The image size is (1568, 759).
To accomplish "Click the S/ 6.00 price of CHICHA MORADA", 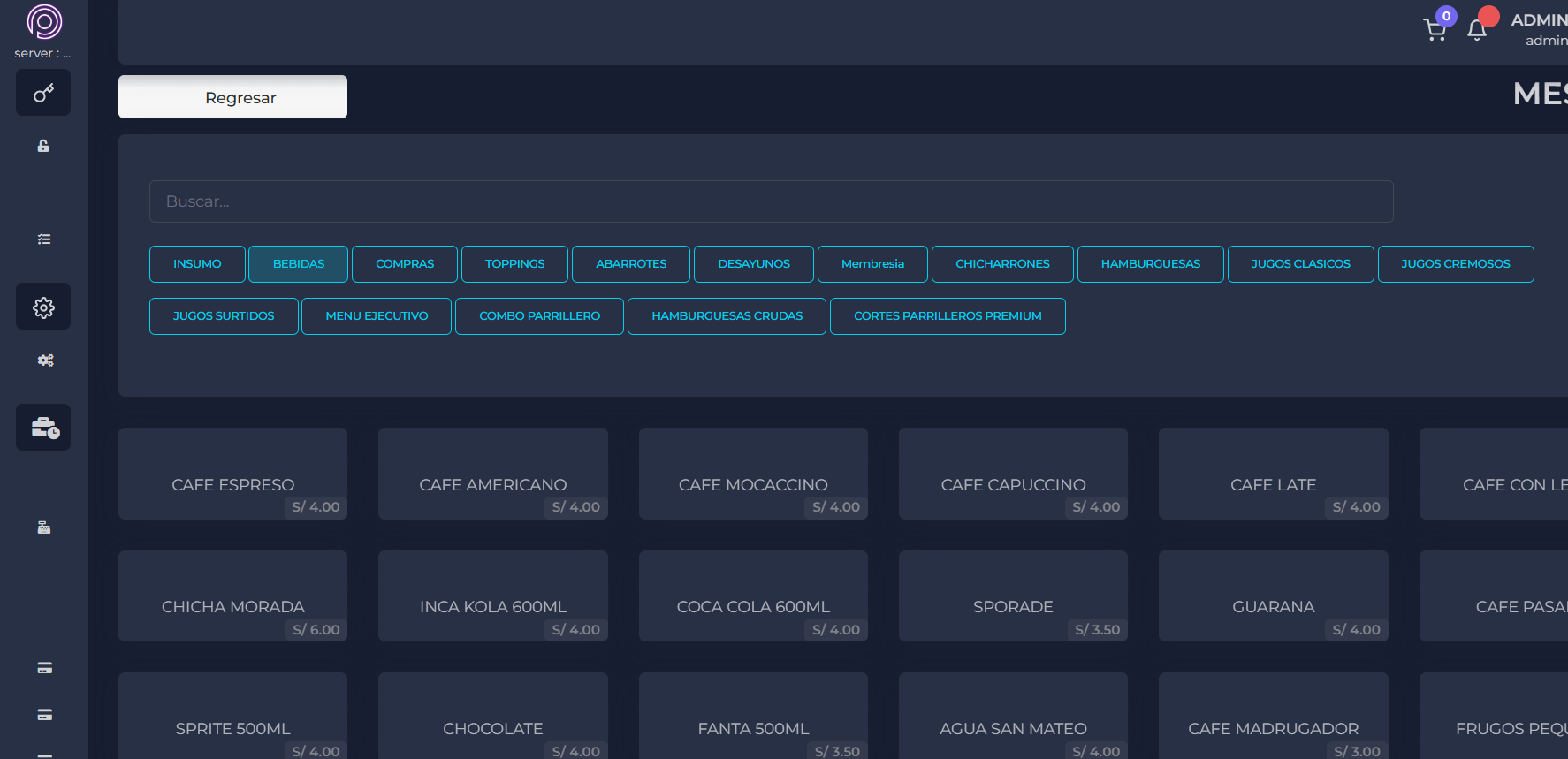I will coord(316,630).
